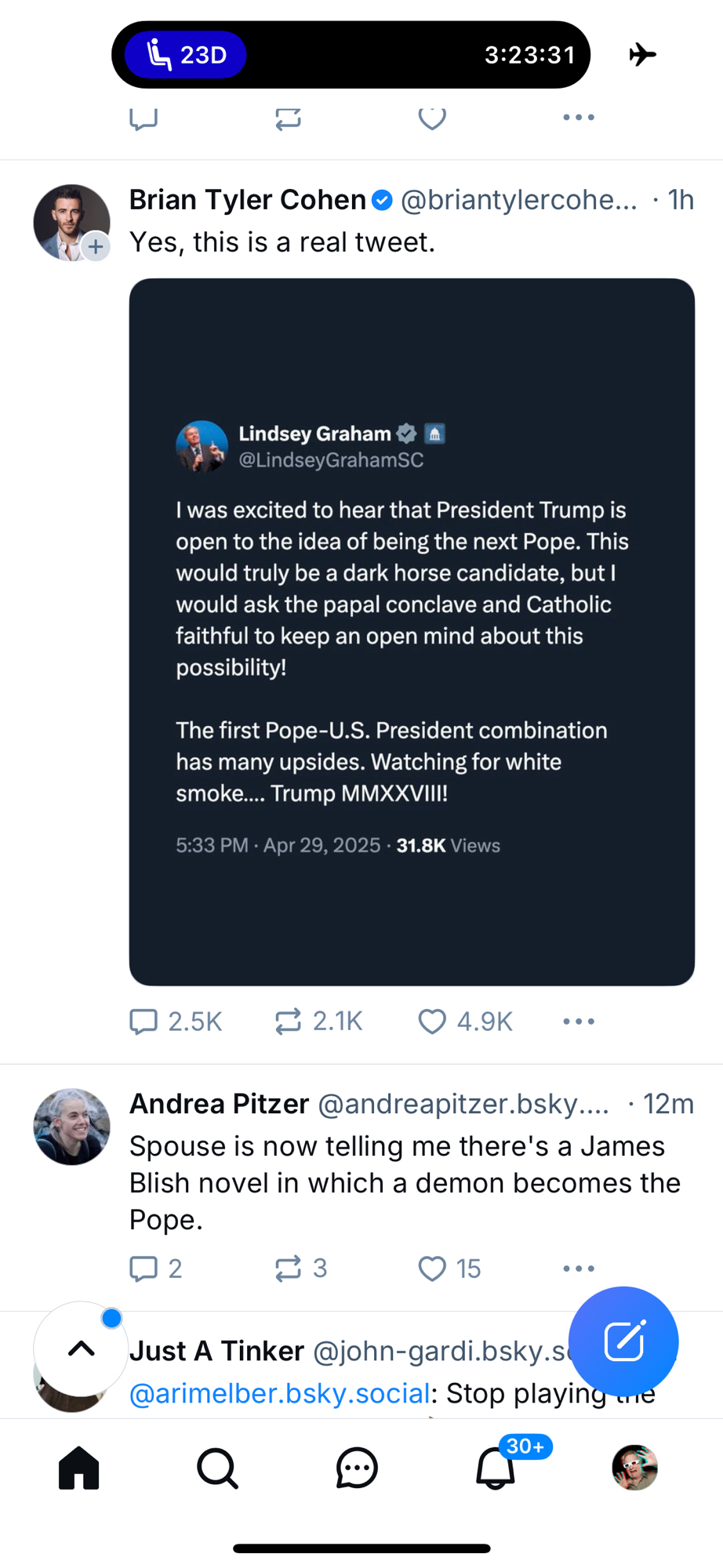Open the Search tab
The width and height of the screenshot is (723, 1568).
217,1468
